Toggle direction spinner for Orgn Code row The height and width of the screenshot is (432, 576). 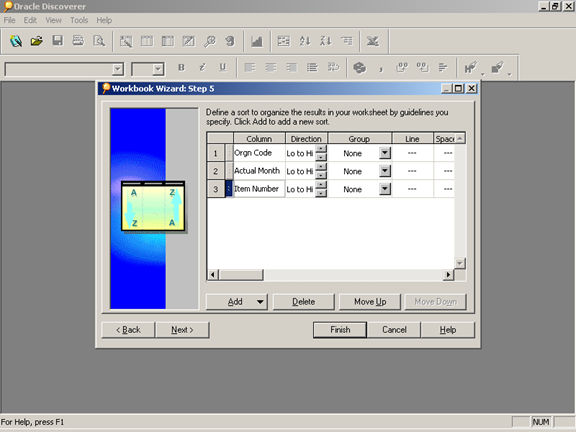coord(321,153)
